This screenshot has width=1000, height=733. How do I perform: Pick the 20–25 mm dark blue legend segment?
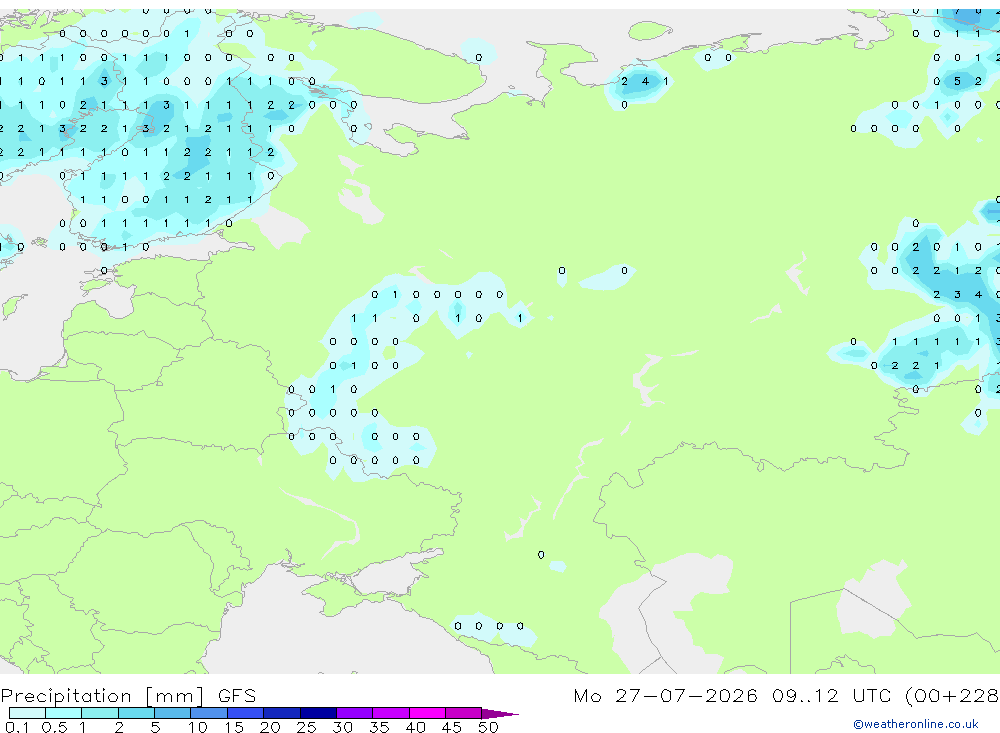[282, 713]
